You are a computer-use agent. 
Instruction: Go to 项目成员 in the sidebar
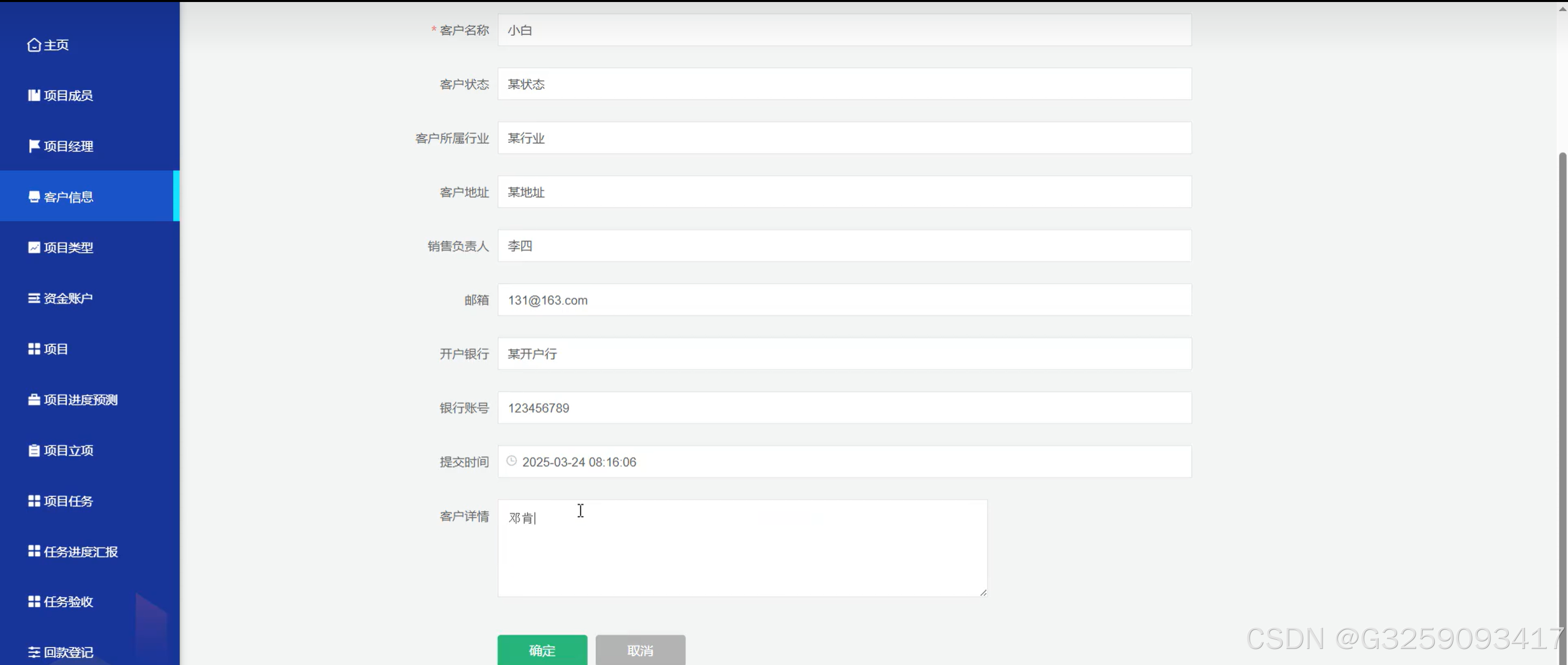(90, 96)
